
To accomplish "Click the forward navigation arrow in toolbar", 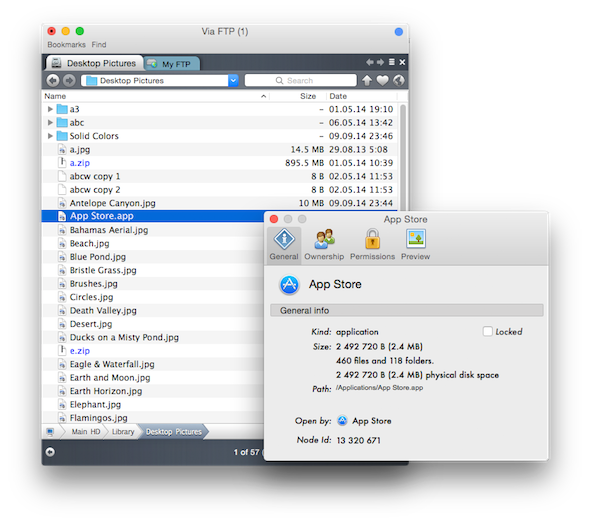I will [x=69, y=80].
